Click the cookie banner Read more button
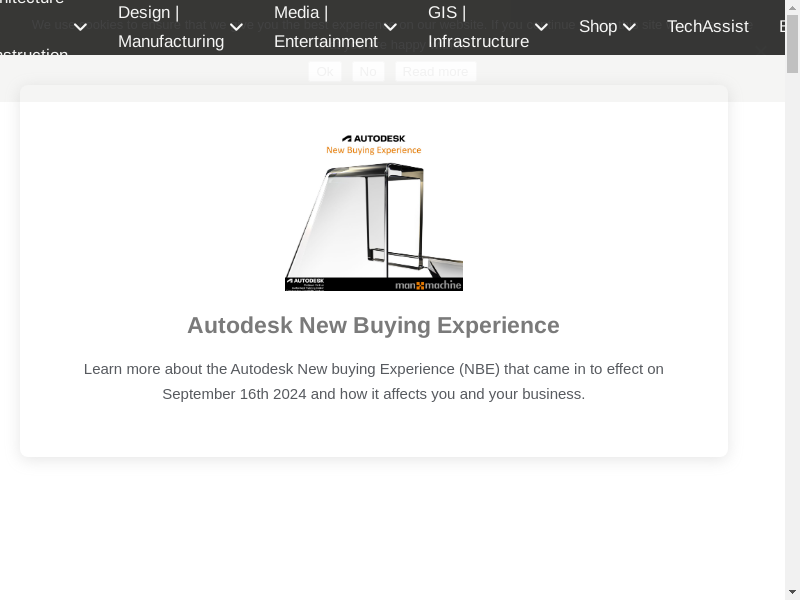Screen dimensions: 800x600 pyautogui.click(x=435, y=71)
